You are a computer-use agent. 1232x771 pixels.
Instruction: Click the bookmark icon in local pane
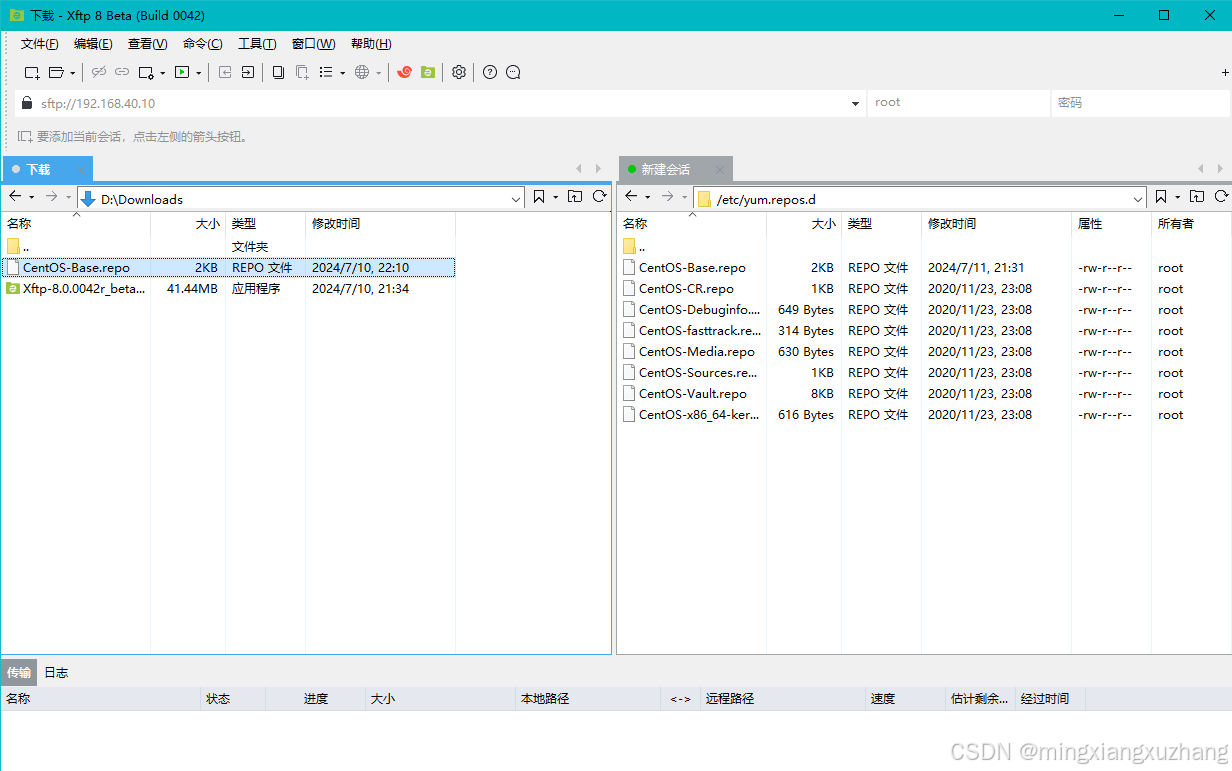click(539, 198)
